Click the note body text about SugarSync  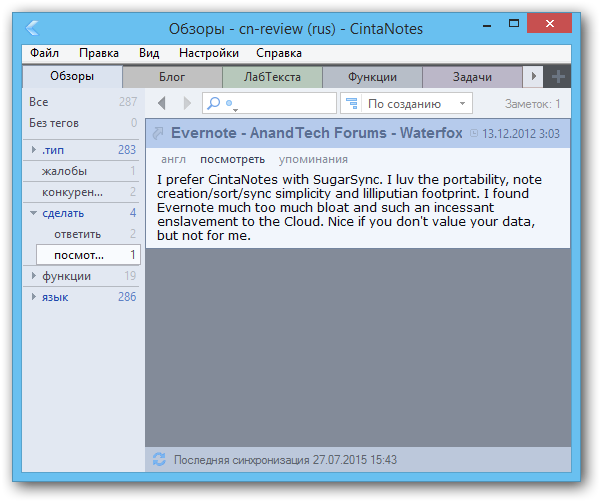pyautogui.click(x=349, y=207)
